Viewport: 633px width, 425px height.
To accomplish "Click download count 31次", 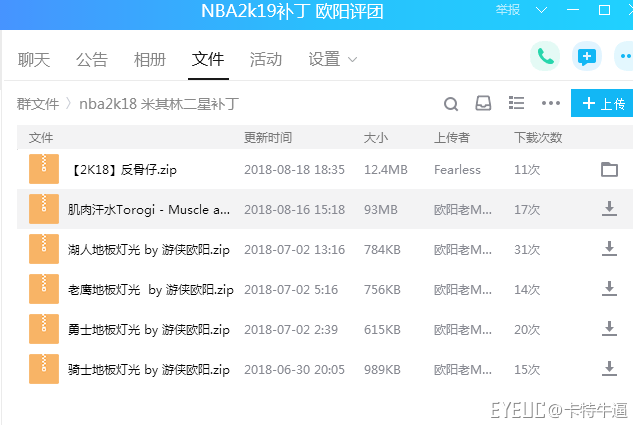I will tap(527, 249).
